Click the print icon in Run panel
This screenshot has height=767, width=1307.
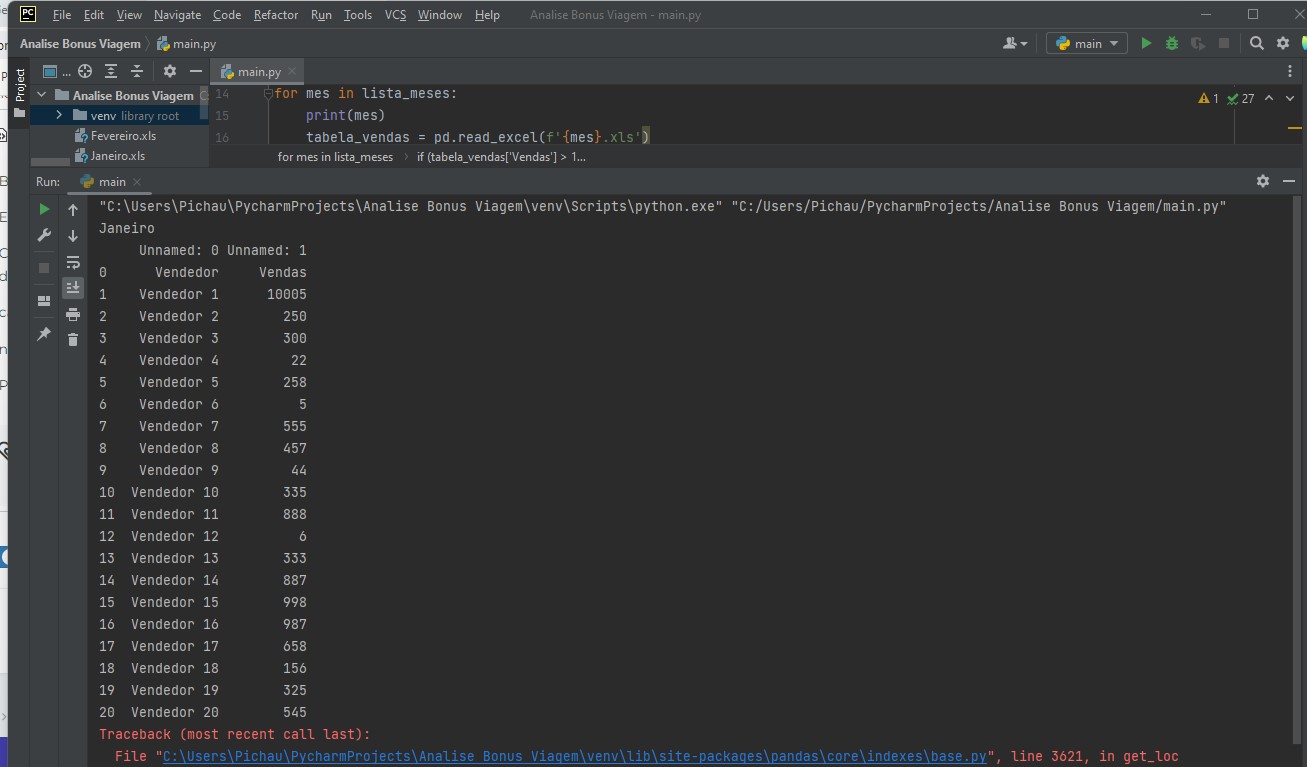73,314
